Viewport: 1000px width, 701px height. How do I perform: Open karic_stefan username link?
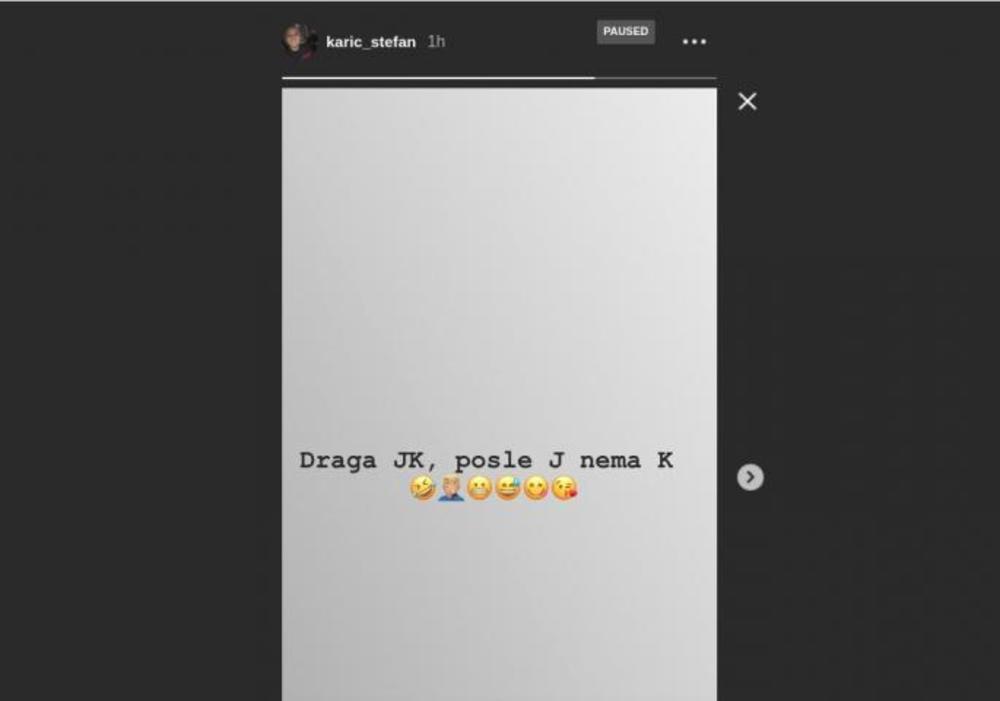(x=371, y=42)
